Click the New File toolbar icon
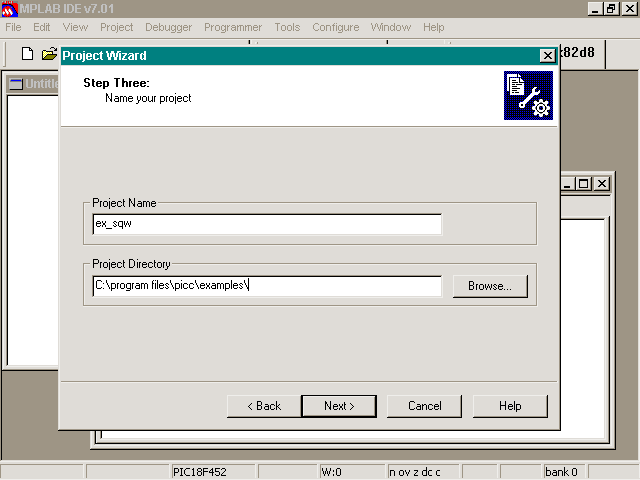 click(28, 54)
